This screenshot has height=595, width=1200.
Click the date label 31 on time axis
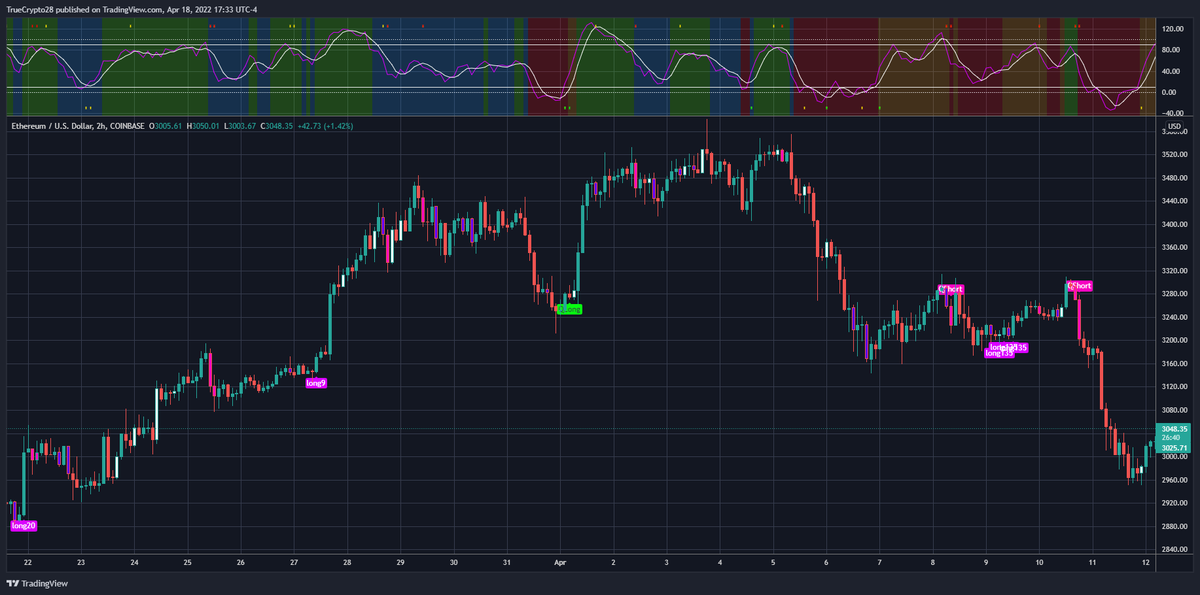(507, 562)
